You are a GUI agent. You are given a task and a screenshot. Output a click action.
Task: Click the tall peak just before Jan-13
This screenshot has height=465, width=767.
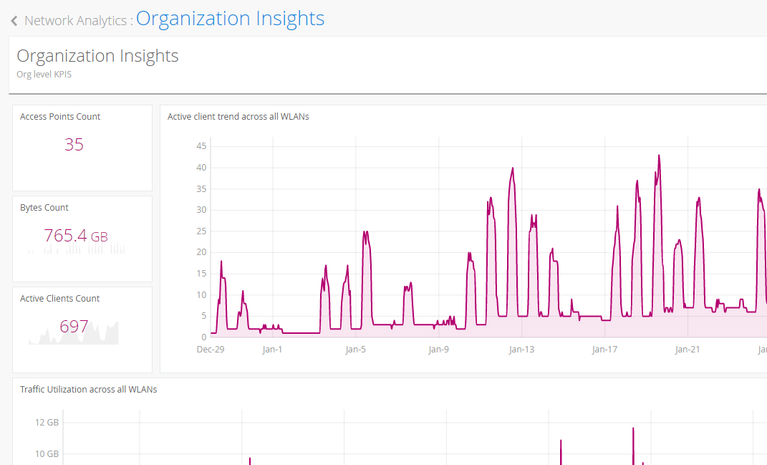click(512, 170)
